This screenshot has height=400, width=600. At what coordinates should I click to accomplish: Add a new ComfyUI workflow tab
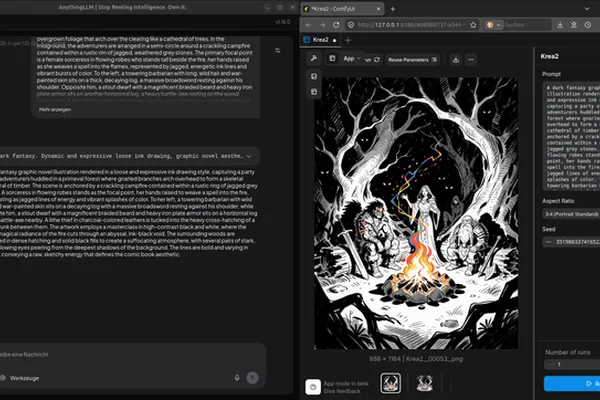coord(348,40)
